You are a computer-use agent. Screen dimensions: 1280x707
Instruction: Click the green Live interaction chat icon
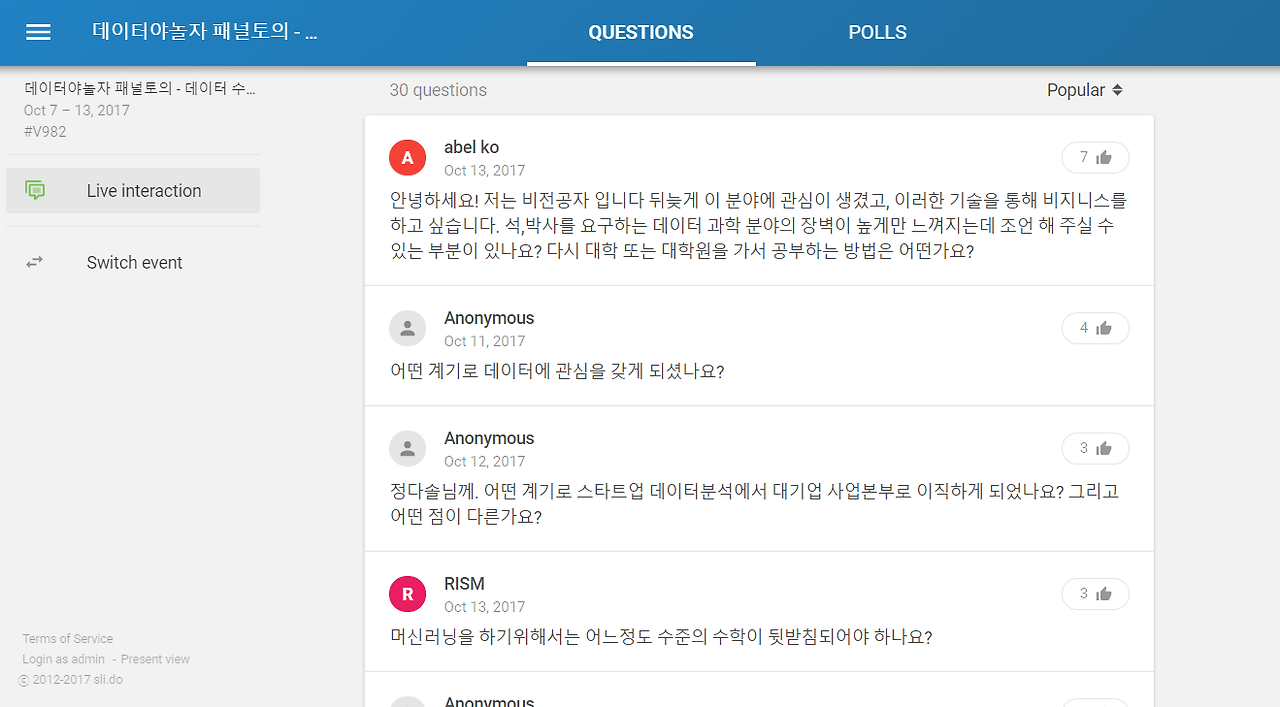36,190
